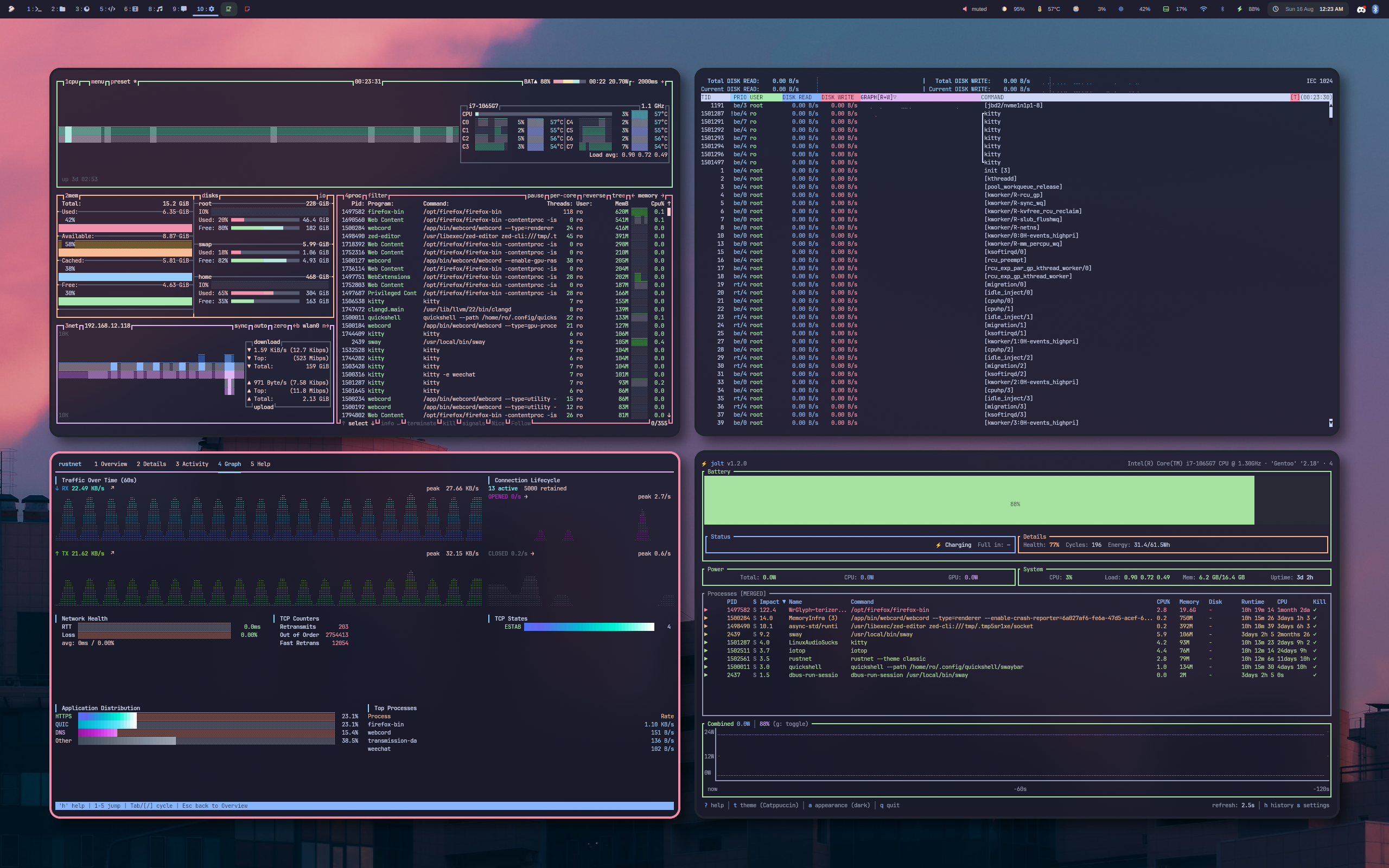1389x868 pixels.
Task: Open rustnet Activity tab
Action: coord(192,464)
